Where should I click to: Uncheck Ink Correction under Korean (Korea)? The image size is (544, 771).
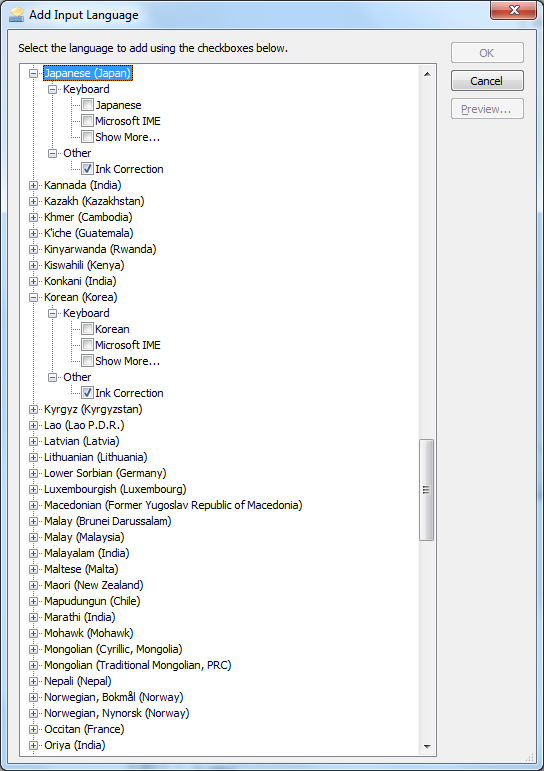[87, 392]
